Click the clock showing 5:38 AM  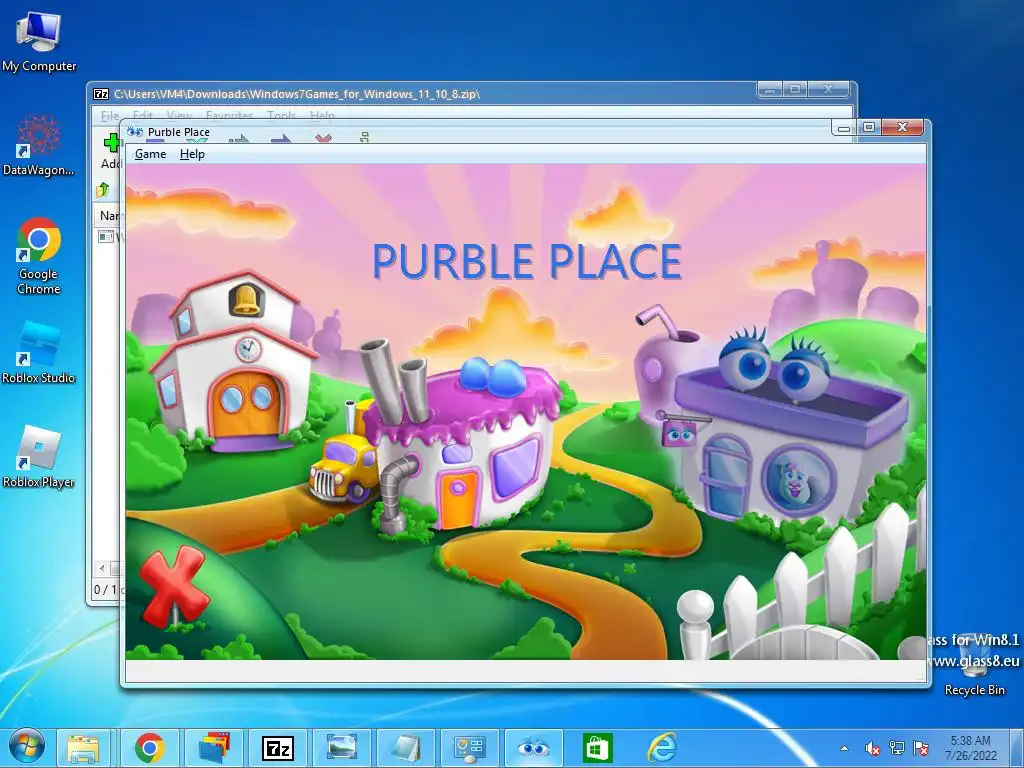970,748
